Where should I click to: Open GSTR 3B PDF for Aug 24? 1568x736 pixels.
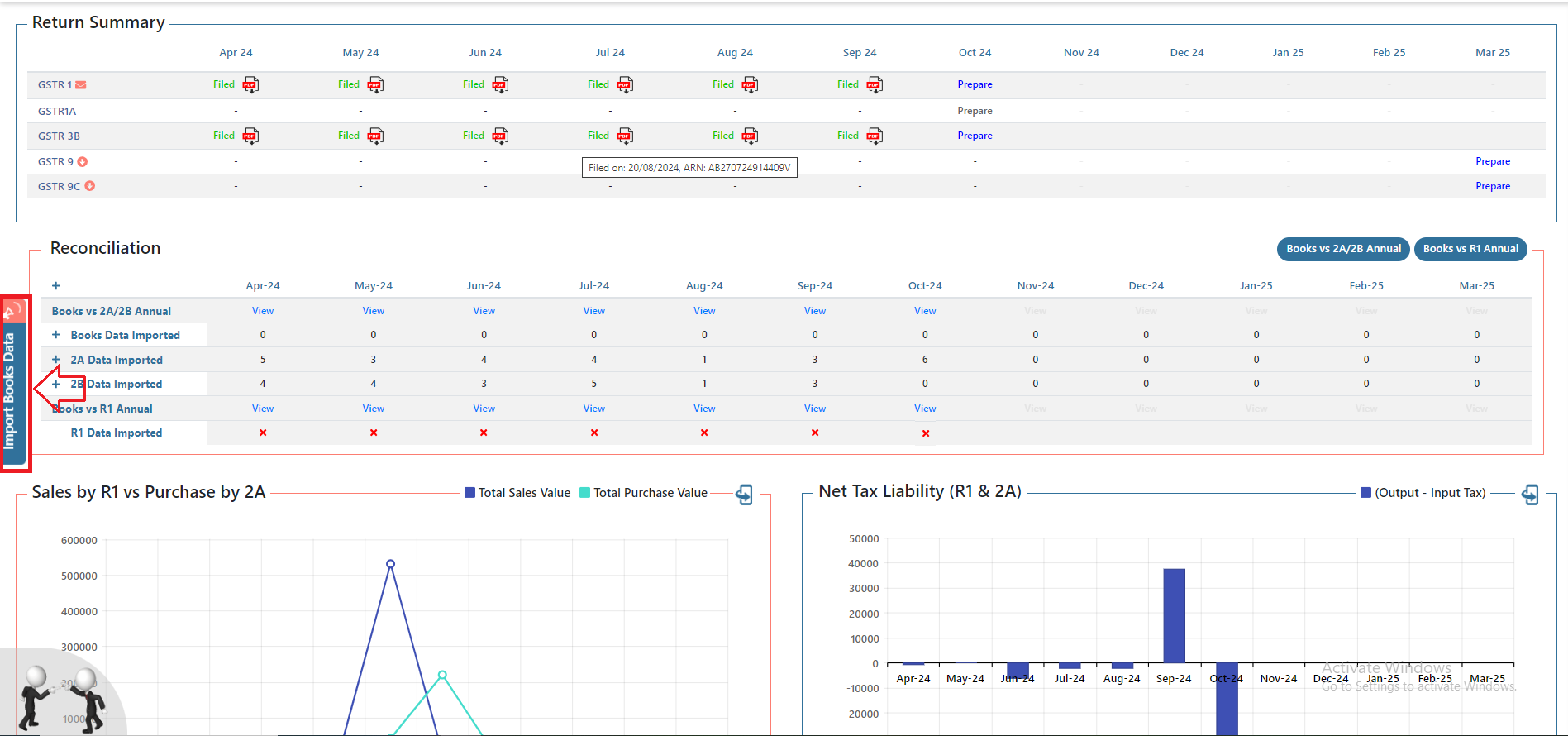(x=750, y=136)
